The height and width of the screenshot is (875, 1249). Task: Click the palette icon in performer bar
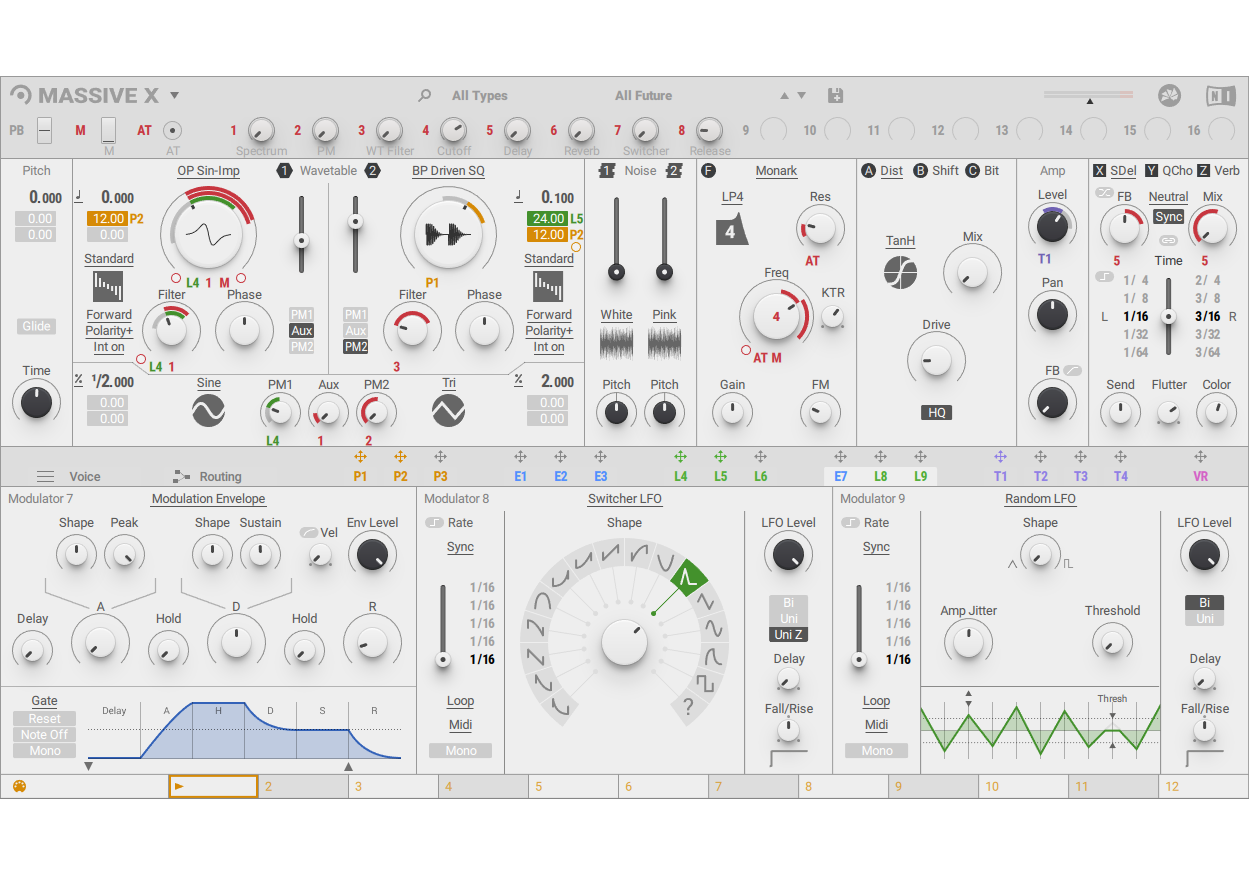pos(19,786)
